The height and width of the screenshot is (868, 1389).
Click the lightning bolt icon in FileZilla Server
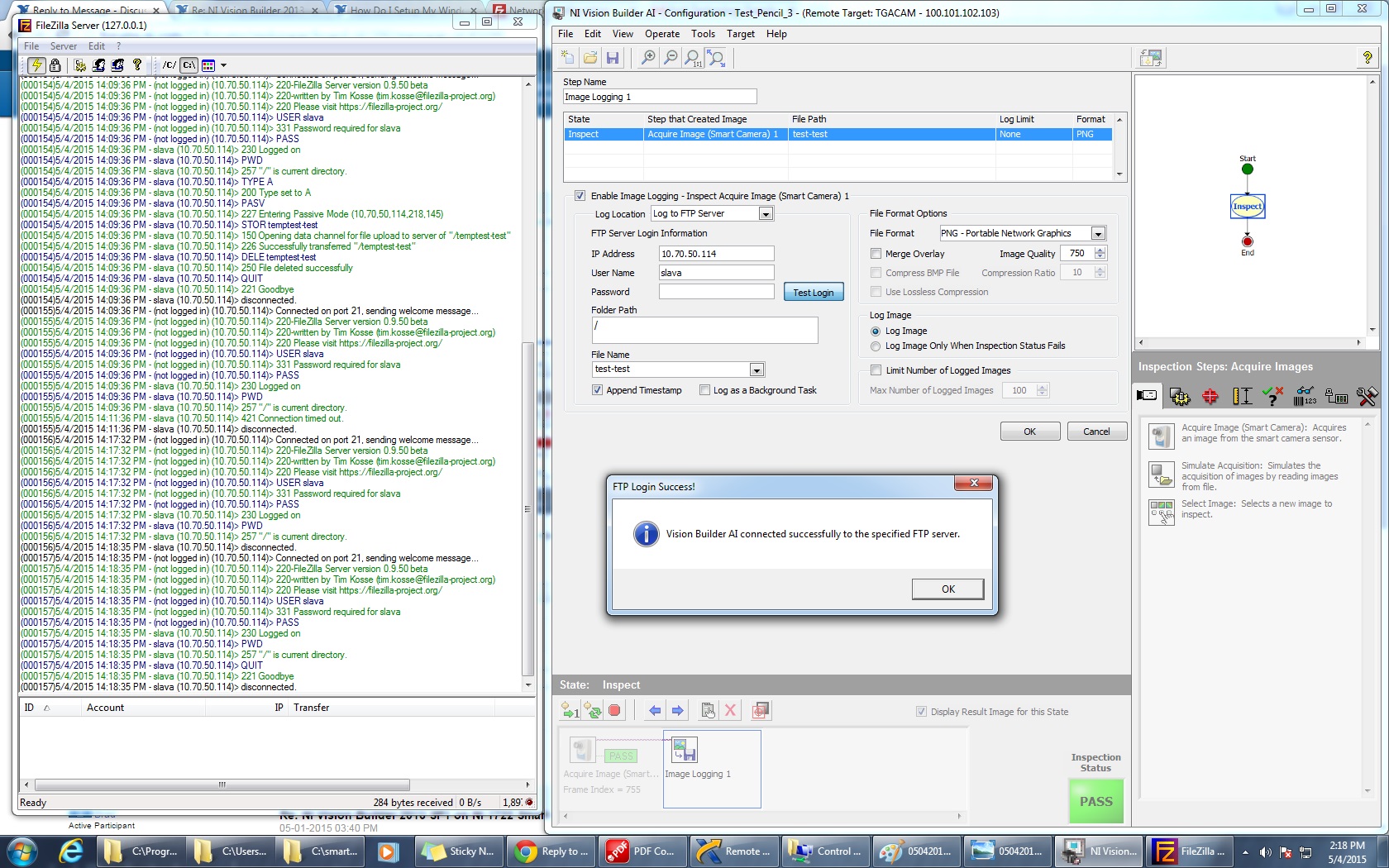(36, 65)
